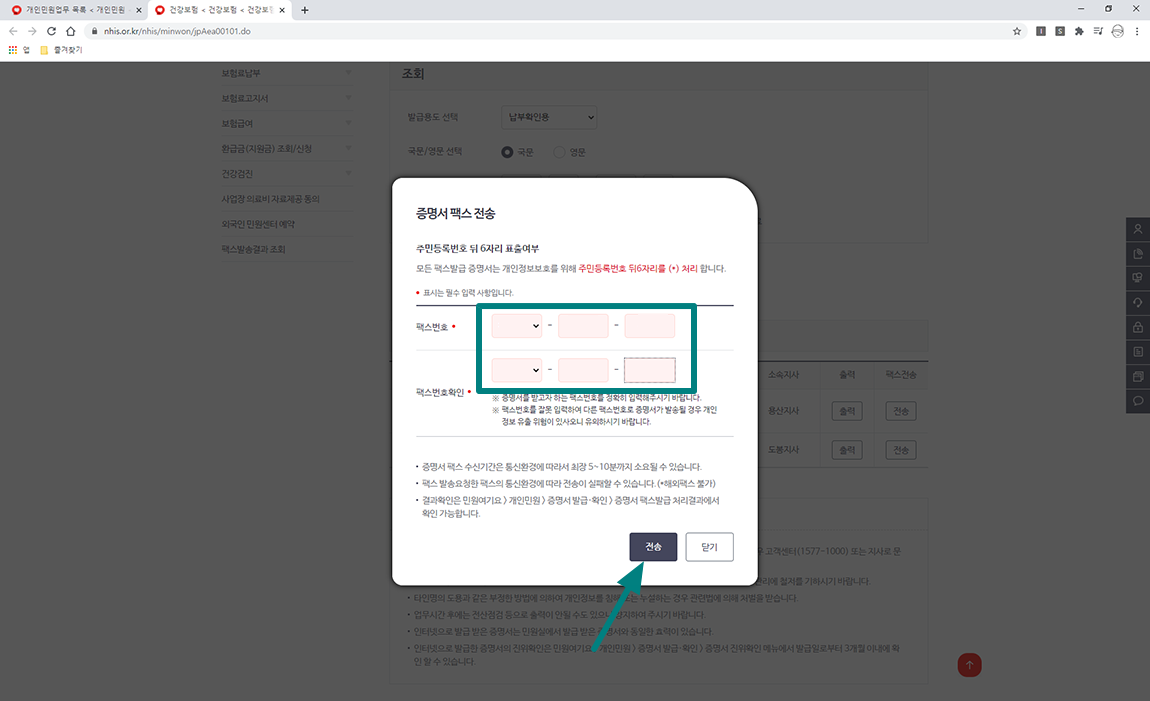
Task: Click the stacked documents icon in right quick menu
Action: (x=1138, y=376)
